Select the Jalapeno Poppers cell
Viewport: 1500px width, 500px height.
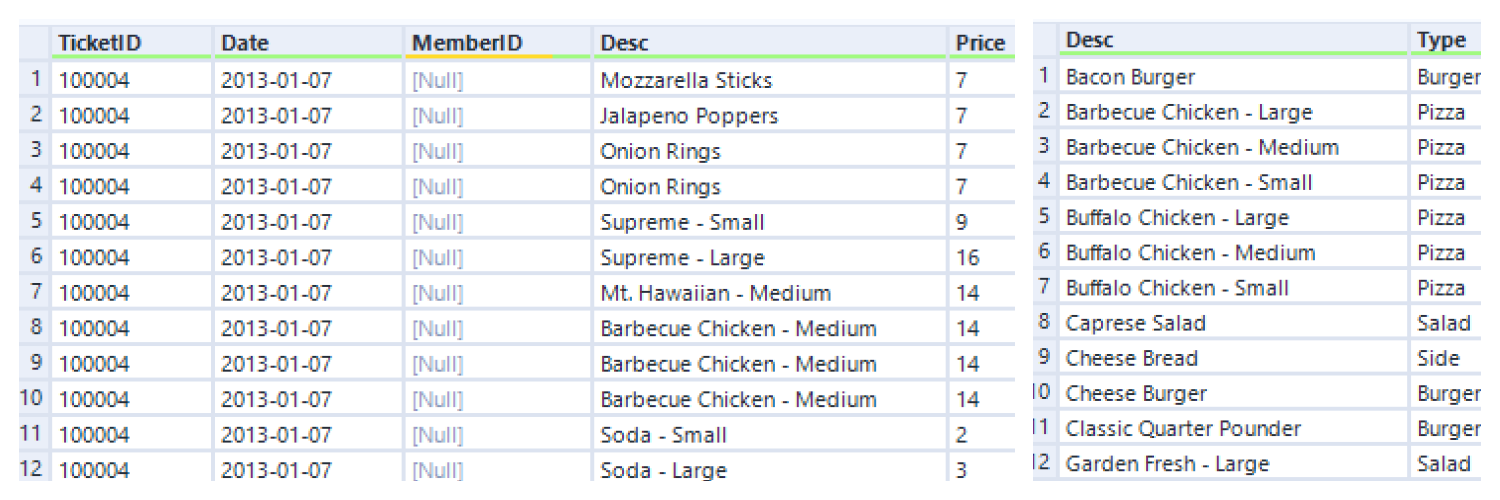pos(770,116)
